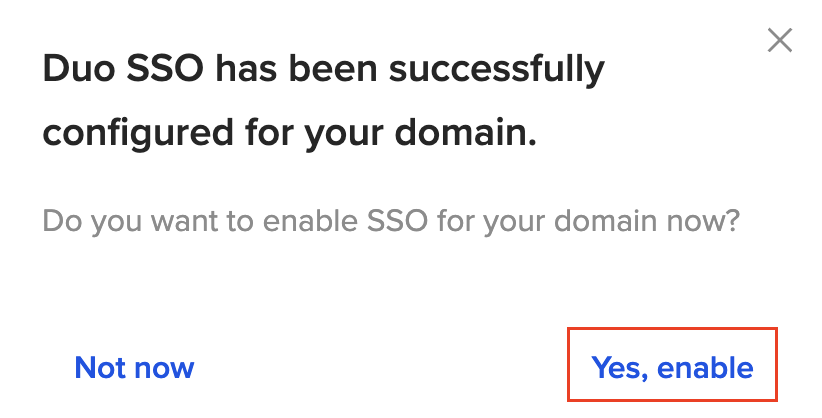The image size is (822, 418).
Task: Click the dialog heading about Duo SSO
Action: [x=323, y=101]
